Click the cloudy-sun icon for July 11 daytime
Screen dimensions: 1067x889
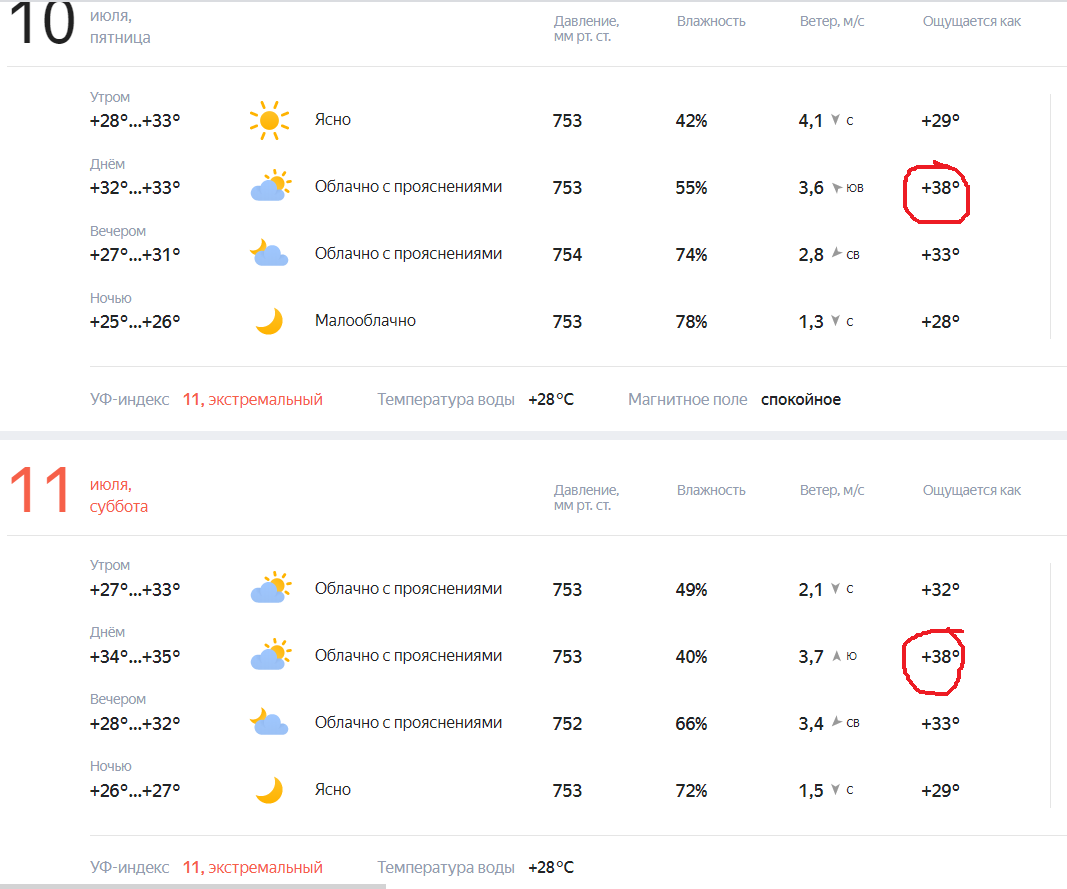click(271, 654)
